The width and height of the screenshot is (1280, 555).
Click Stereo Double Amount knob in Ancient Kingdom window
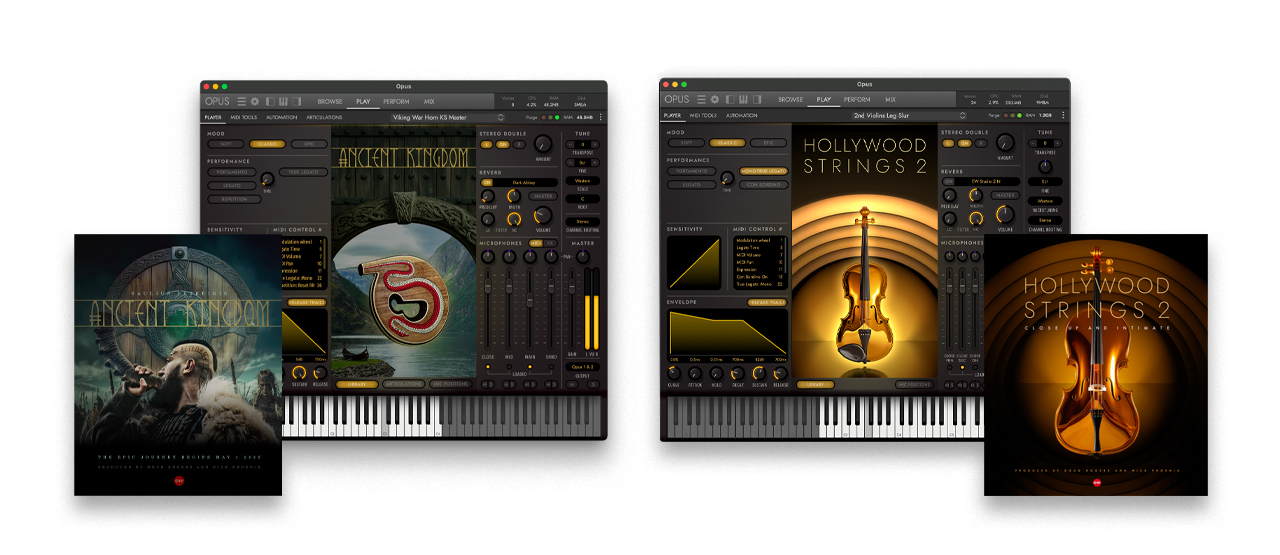point(543,144)
